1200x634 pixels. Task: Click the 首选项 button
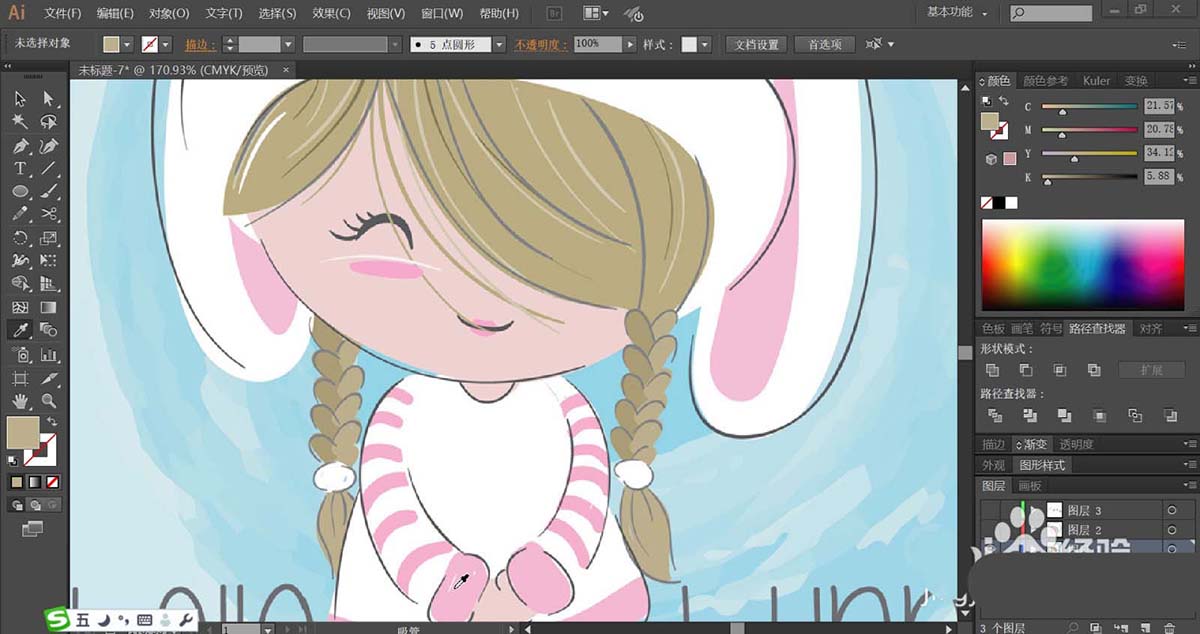825,45
